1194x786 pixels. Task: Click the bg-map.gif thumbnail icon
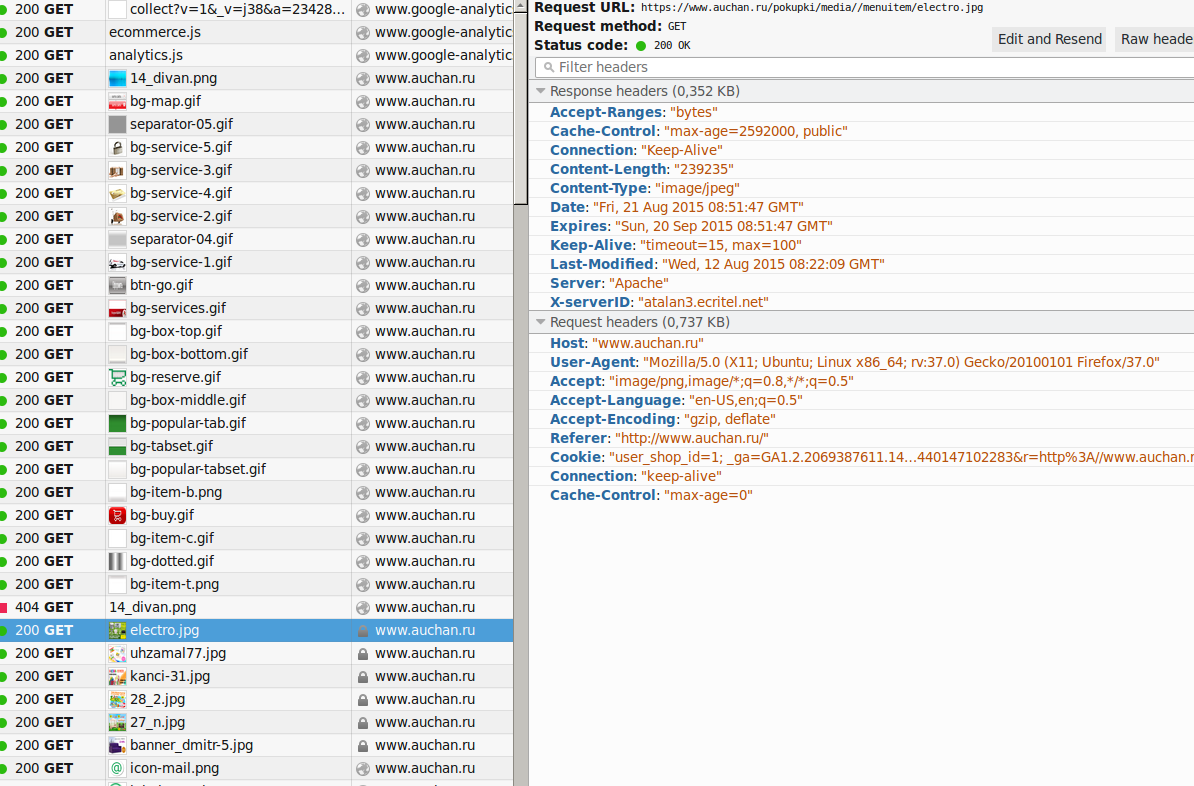117,101
